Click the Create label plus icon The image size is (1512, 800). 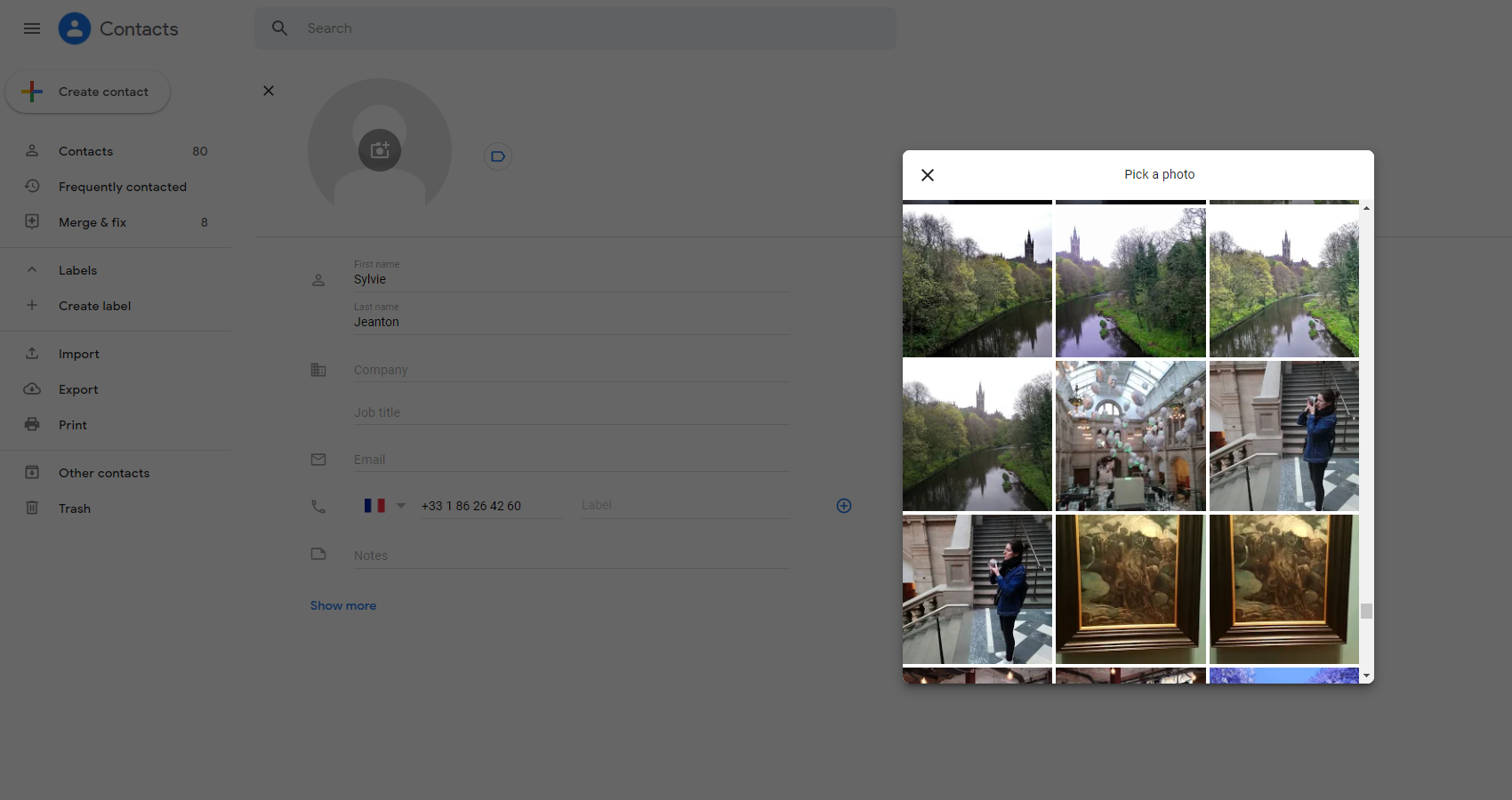pos(32,306)
